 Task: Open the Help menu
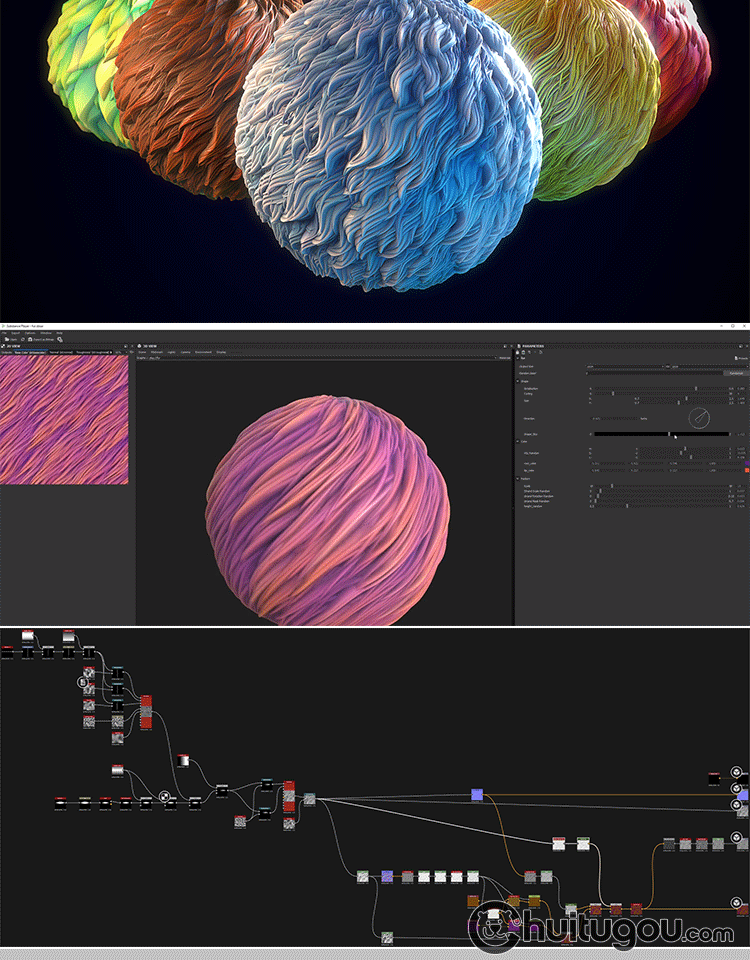click(x=59, y=333)
